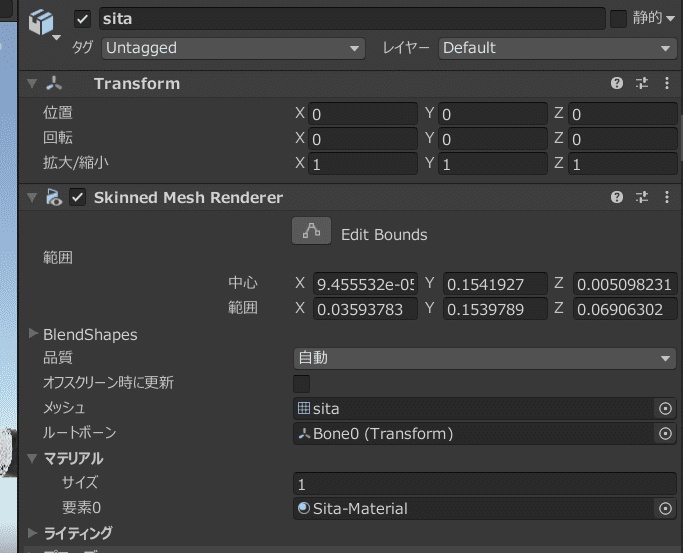This screenshot has width=683, height=553.
Task: Click the 回転 label
Action: click(x=57, y=138)
